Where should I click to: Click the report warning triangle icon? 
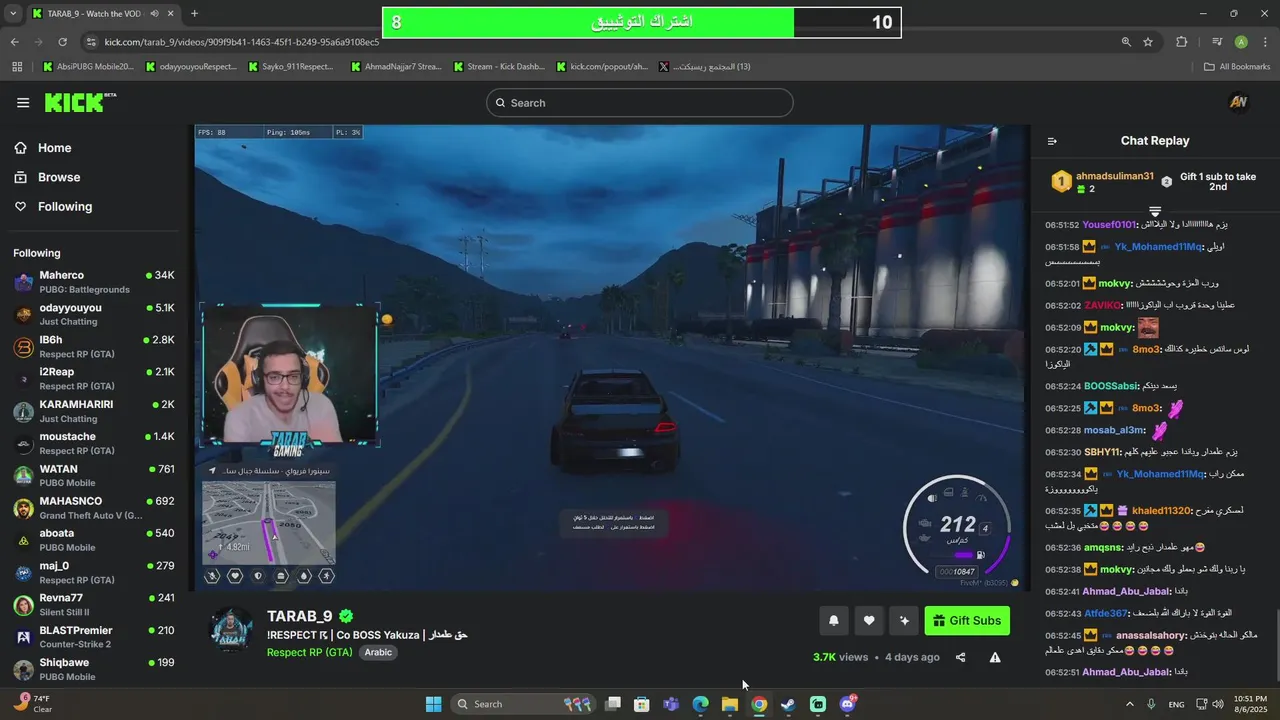[x=995, y=657]
